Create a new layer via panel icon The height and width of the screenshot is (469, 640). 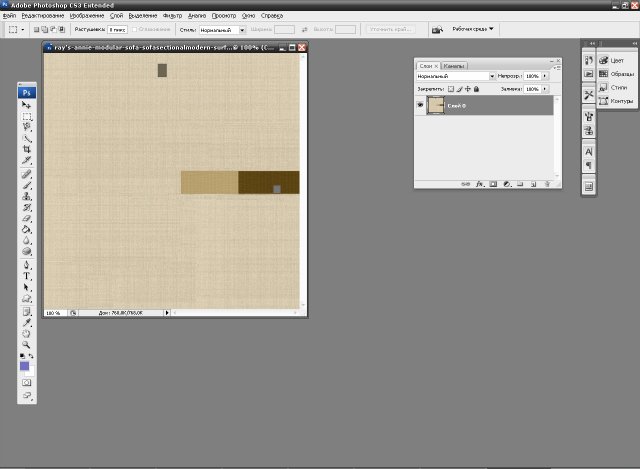535,184
